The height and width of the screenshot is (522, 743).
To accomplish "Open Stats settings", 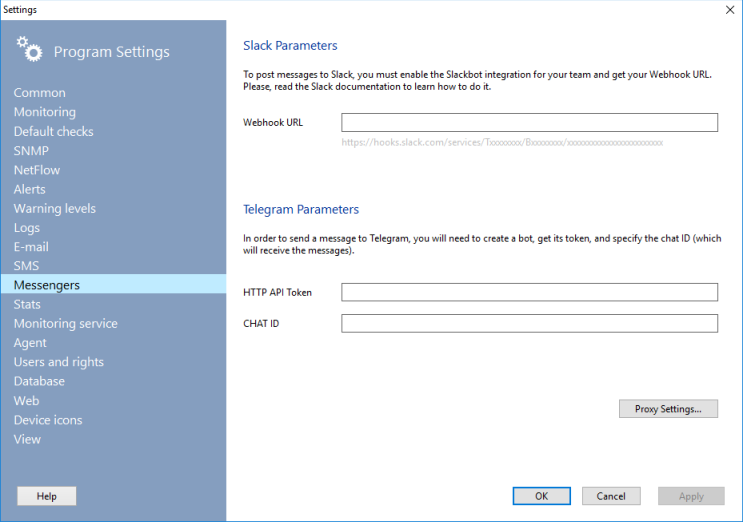I will (27, 304).
